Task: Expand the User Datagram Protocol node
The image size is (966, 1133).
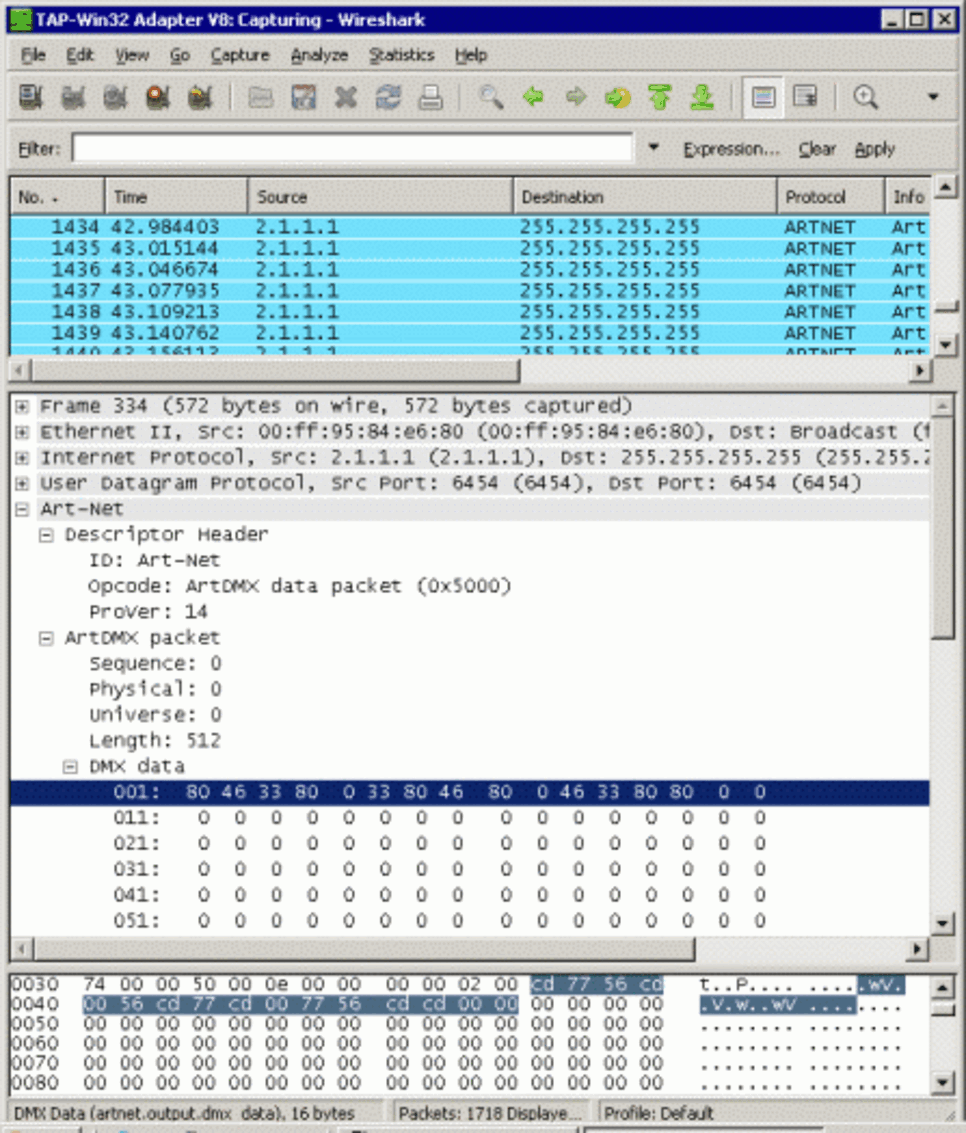Action: (22, 484)
